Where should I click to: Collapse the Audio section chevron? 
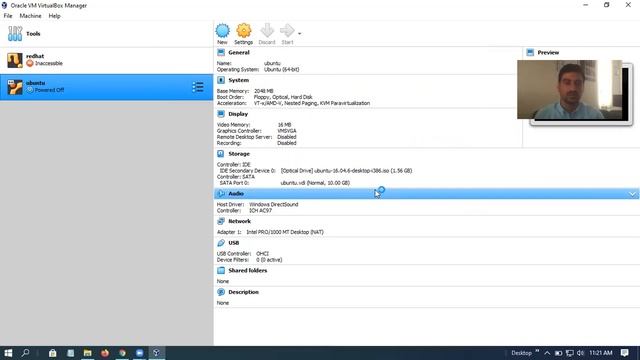coord(632,194)
